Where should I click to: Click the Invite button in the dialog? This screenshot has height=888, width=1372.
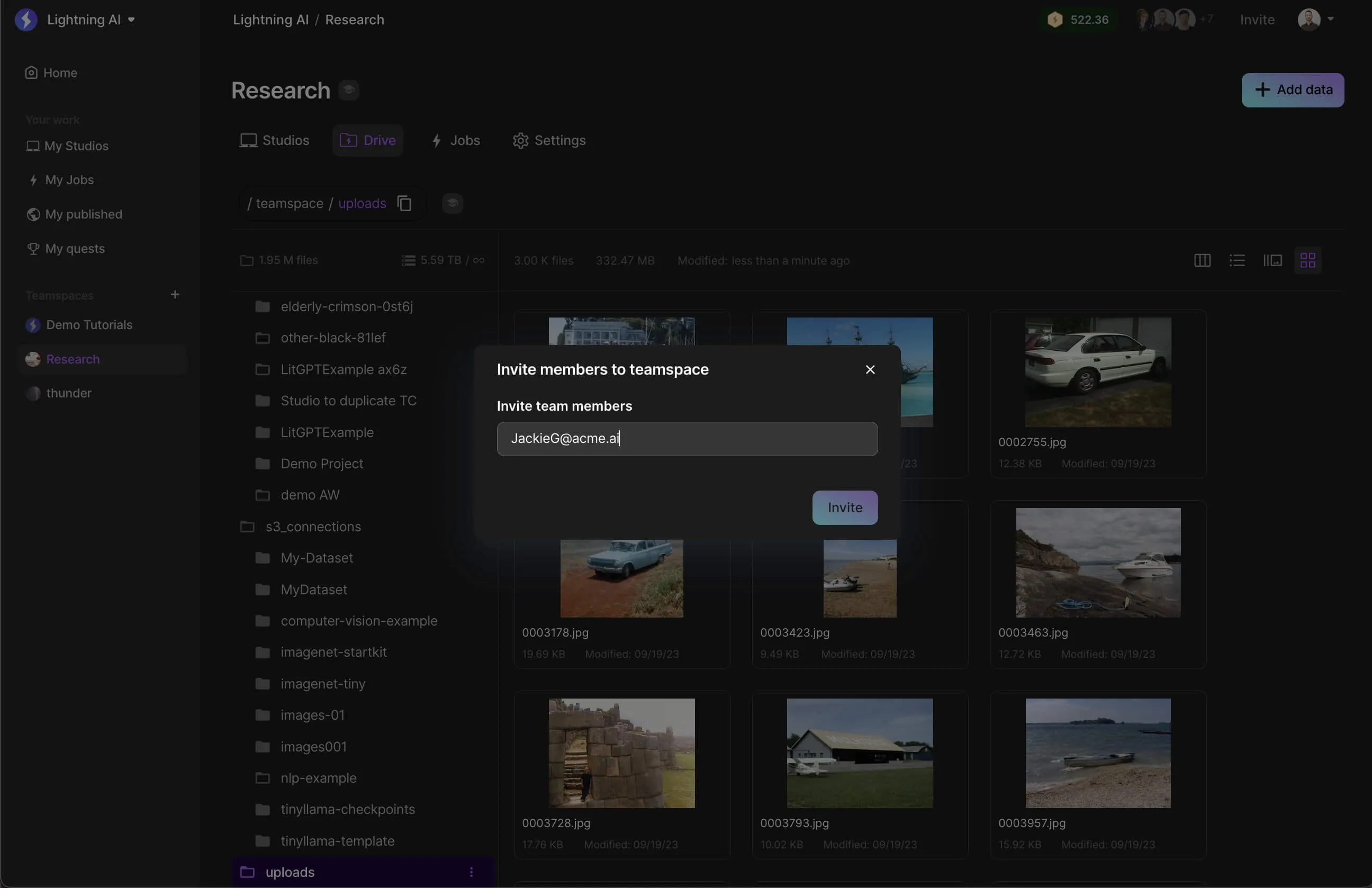coord(844,508)
